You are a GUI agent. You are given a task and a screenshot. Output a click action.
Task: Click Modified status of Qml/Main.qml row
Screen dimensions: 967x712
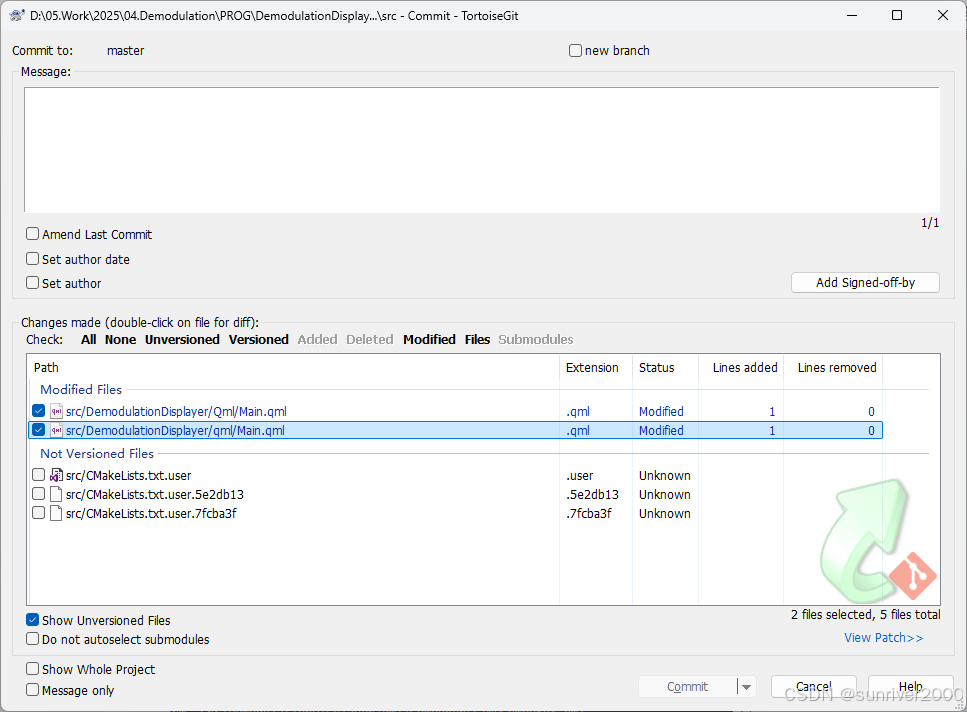(661, 411)
